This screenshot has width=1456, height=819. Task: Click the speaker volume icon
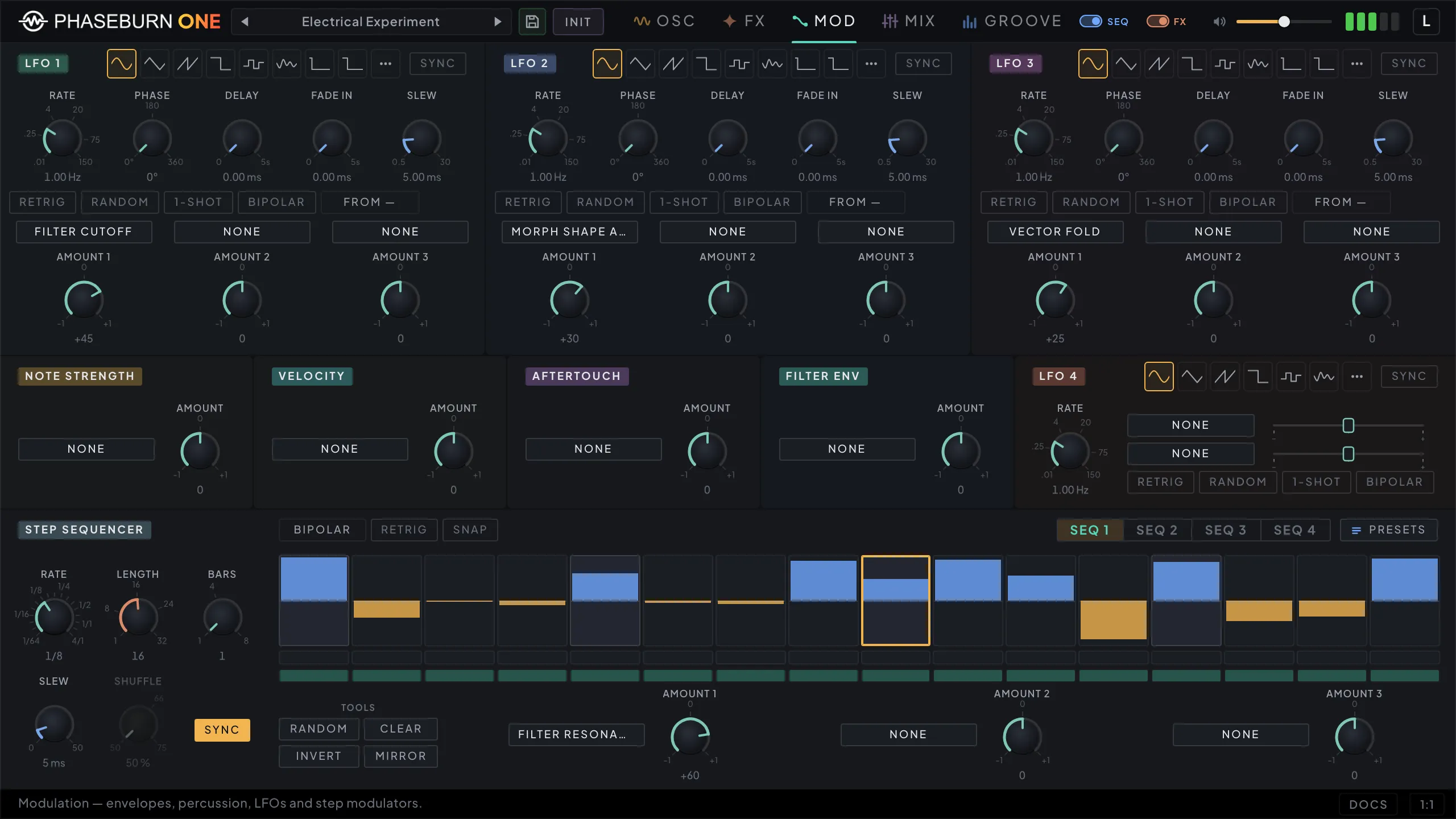coord(1219,22)
